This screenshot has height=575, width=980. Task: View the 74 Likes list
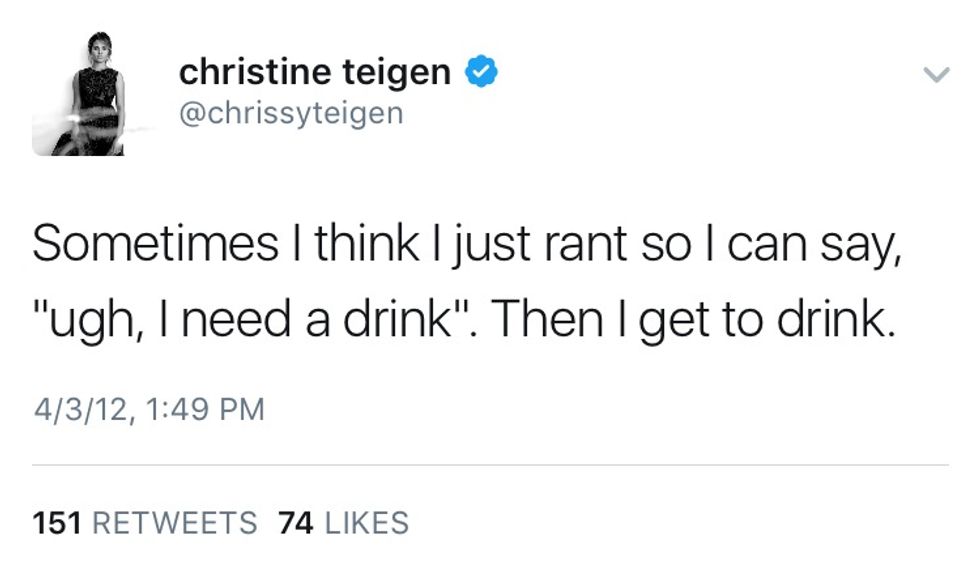[x=343, y=522]
